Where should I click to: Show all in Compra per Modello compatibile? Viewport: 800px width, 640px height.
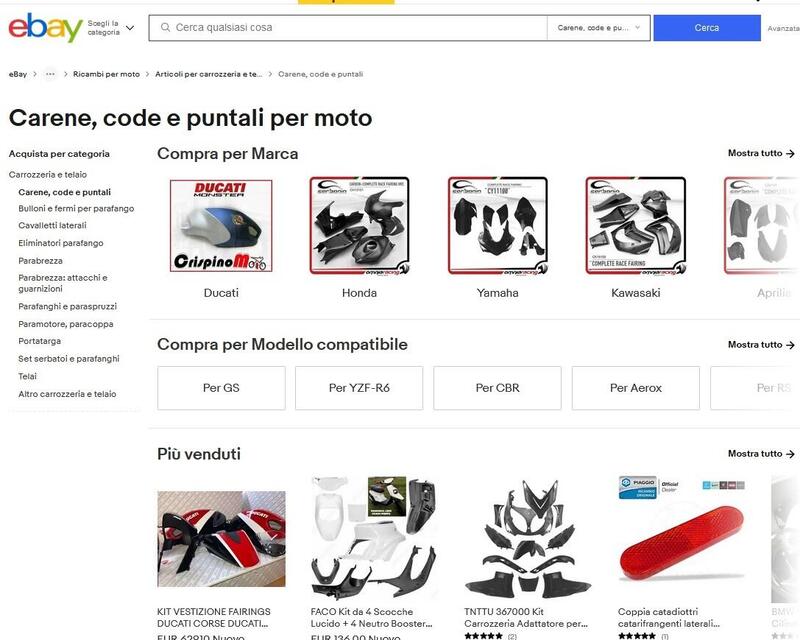(761, 344)
